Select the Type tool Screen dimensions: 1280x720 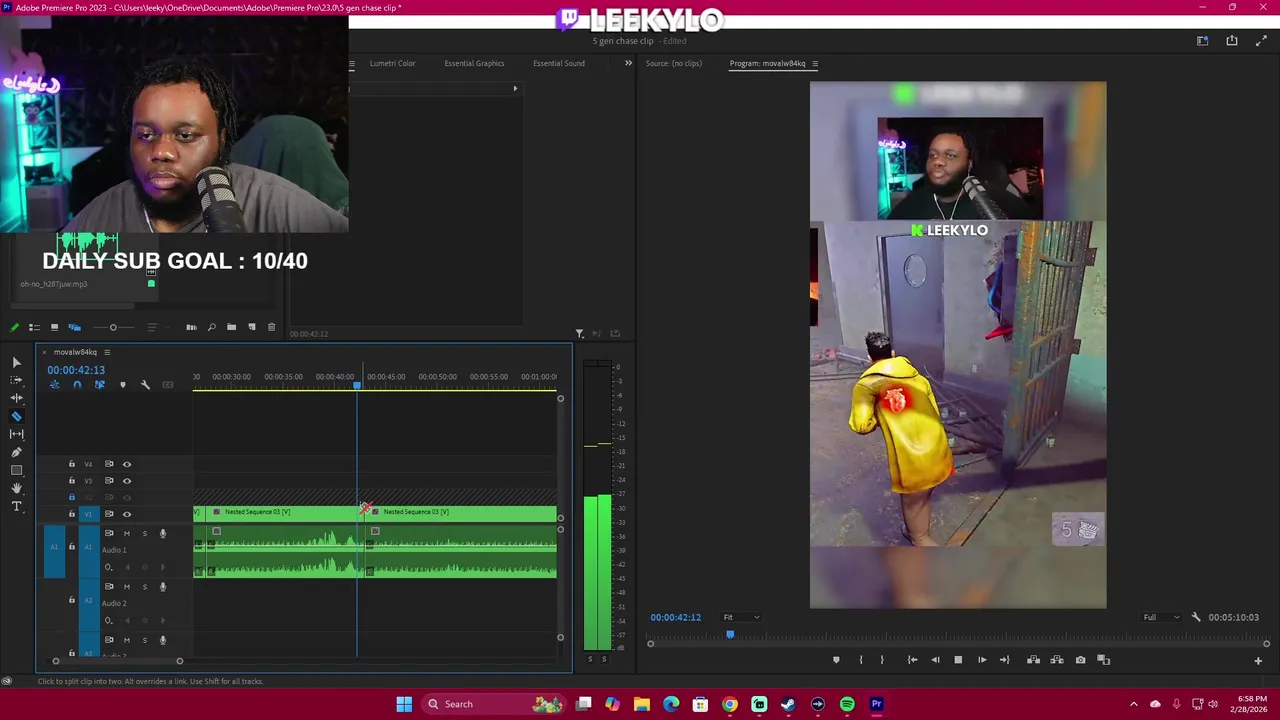pos(17,506)
